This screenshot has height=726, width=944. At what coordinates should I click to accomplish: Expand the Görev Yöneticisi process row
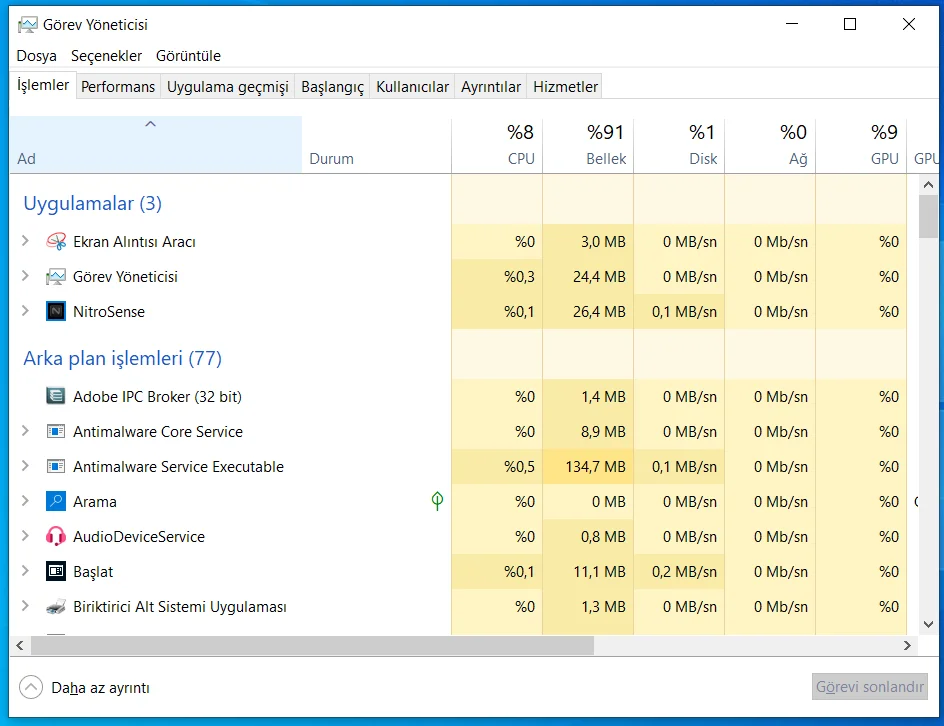25,276
